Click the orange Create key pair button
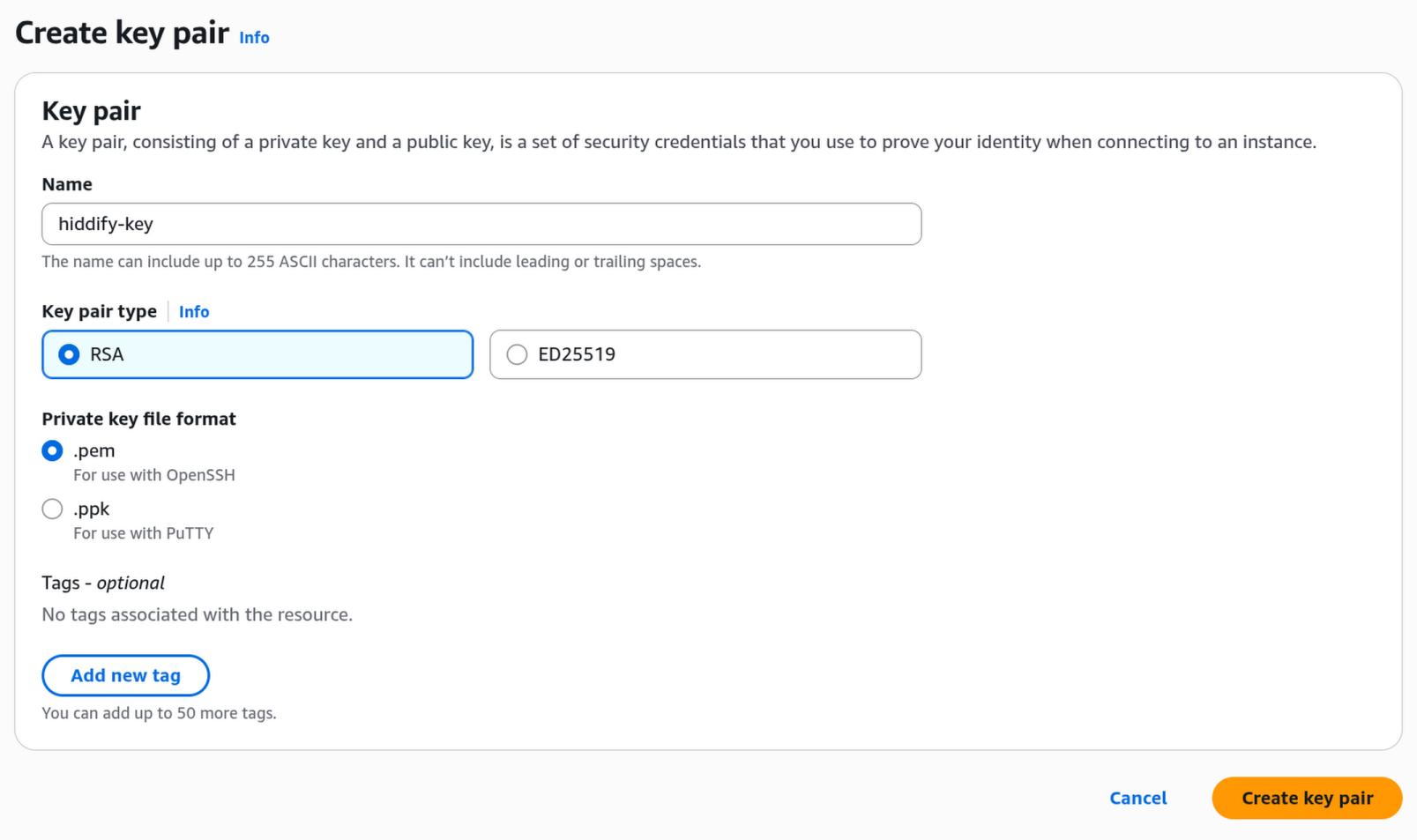Image resolution: width=1417 pixels, height=840 pixels. pyautogui.click(x=1306, y=798)
